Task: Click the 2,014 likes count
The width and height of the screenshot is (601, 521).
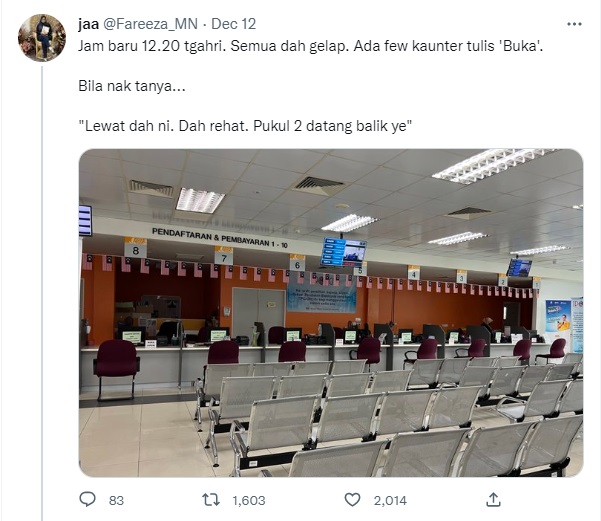Action: pyautogui.click(x=390, y=500)
